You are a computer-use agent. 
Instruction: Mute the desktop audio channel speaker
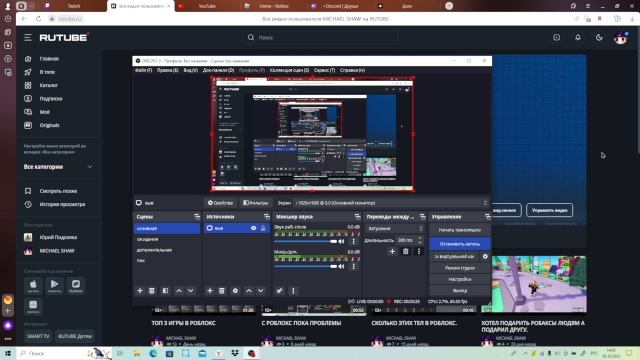(342, 241)
